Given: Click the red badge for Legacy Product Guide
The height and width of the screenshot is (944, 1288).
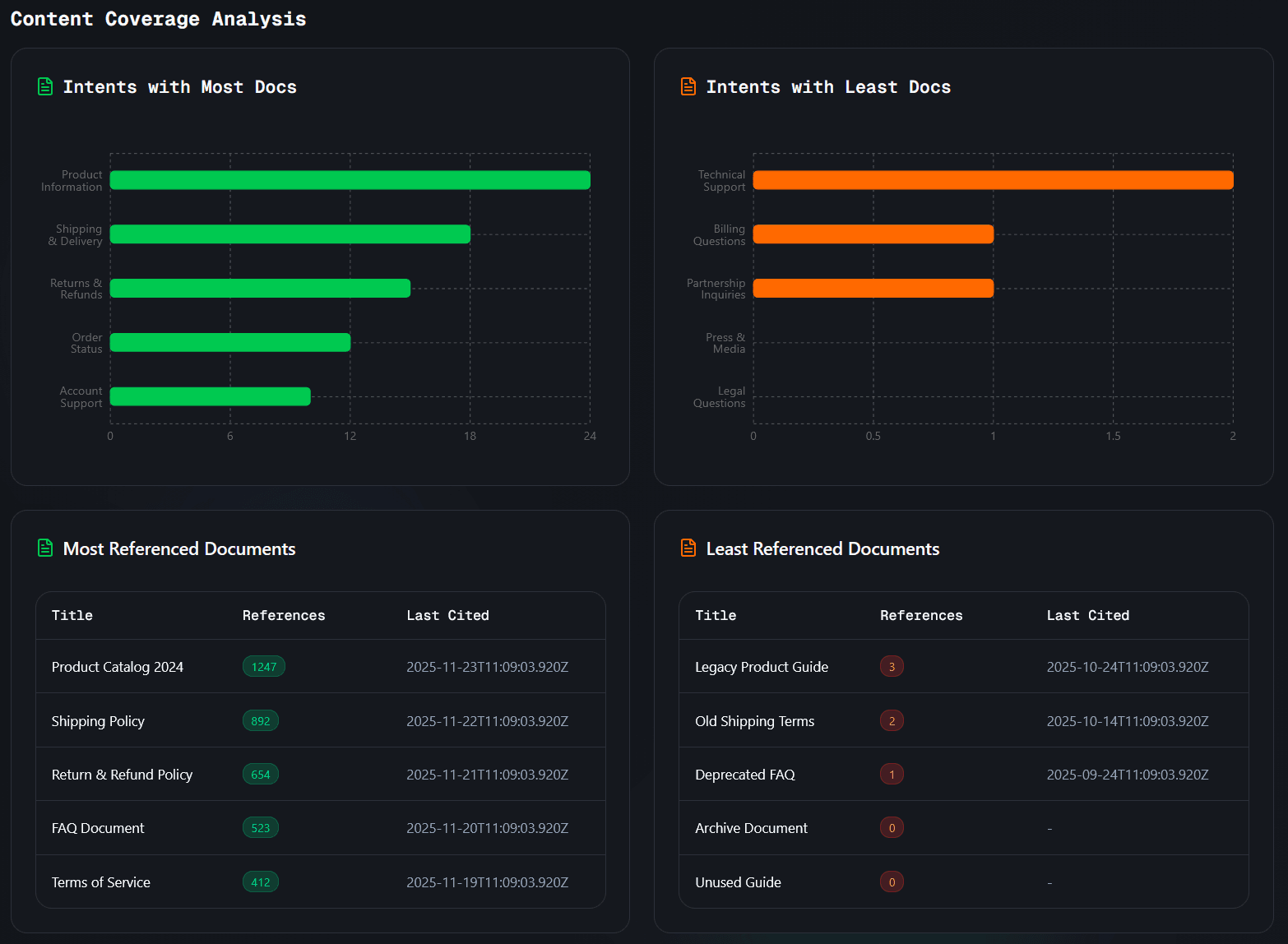Looking at the screenshot, I should point(892,667).
